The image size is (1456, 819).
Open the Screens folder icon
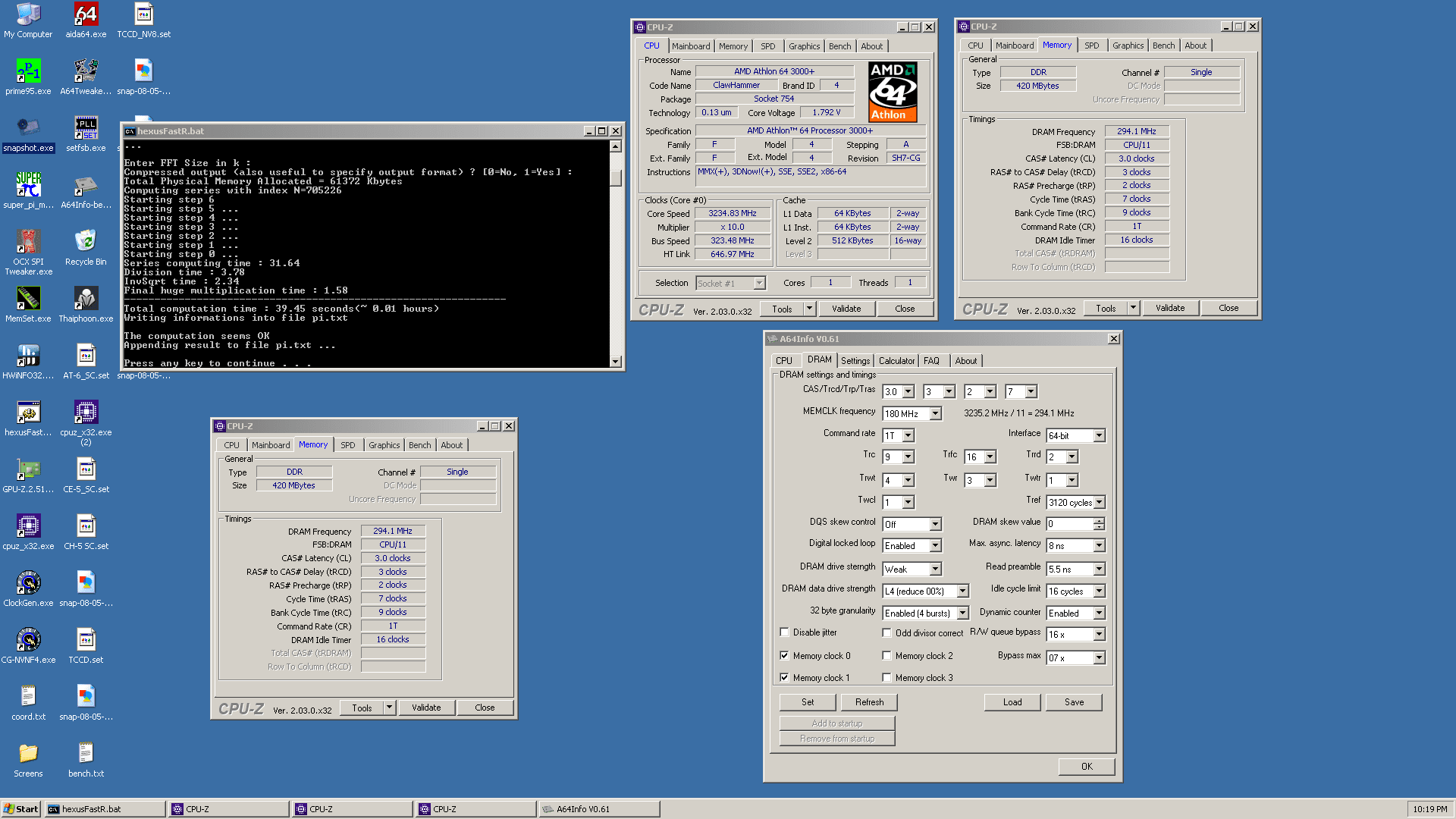point(28,760)
